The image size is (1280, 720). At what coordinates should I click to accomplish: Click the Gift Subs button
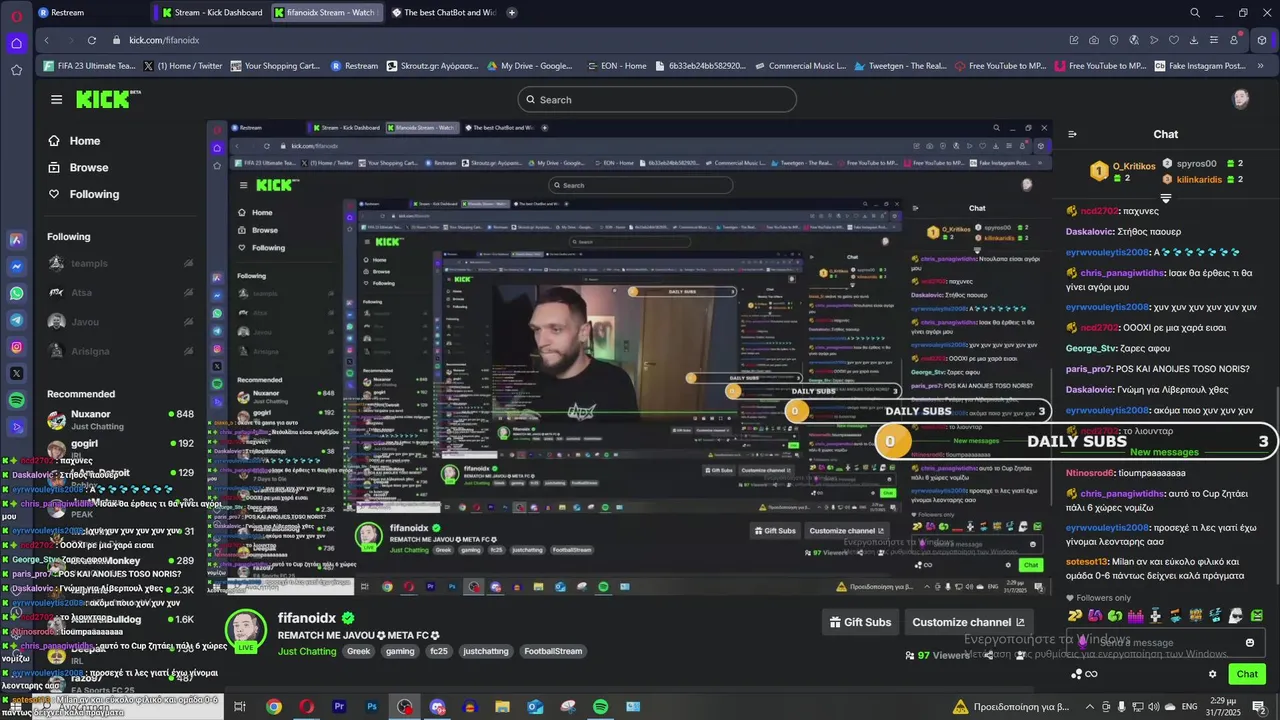pos(860,622)
